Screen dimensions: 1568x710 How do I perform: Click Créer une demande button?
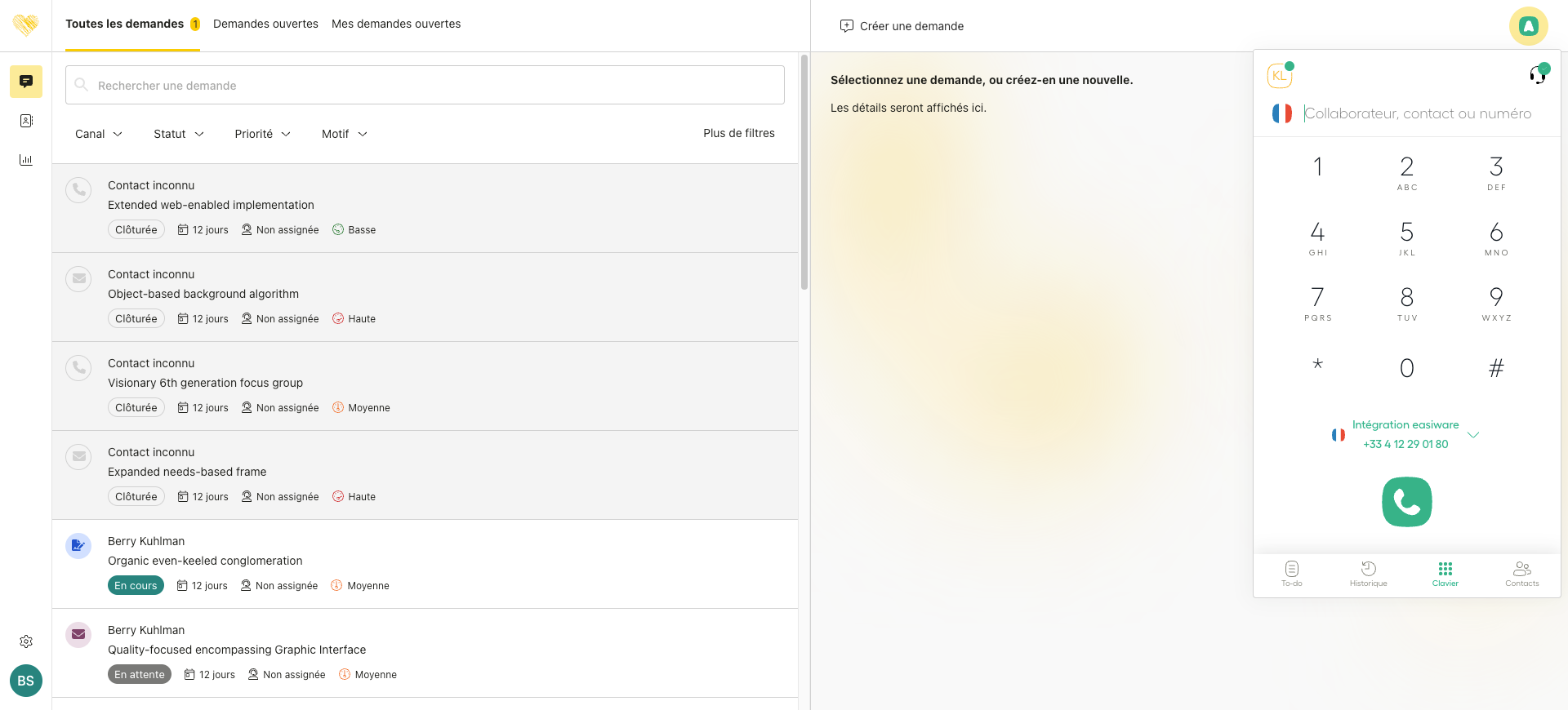click(x=902, y=26)
